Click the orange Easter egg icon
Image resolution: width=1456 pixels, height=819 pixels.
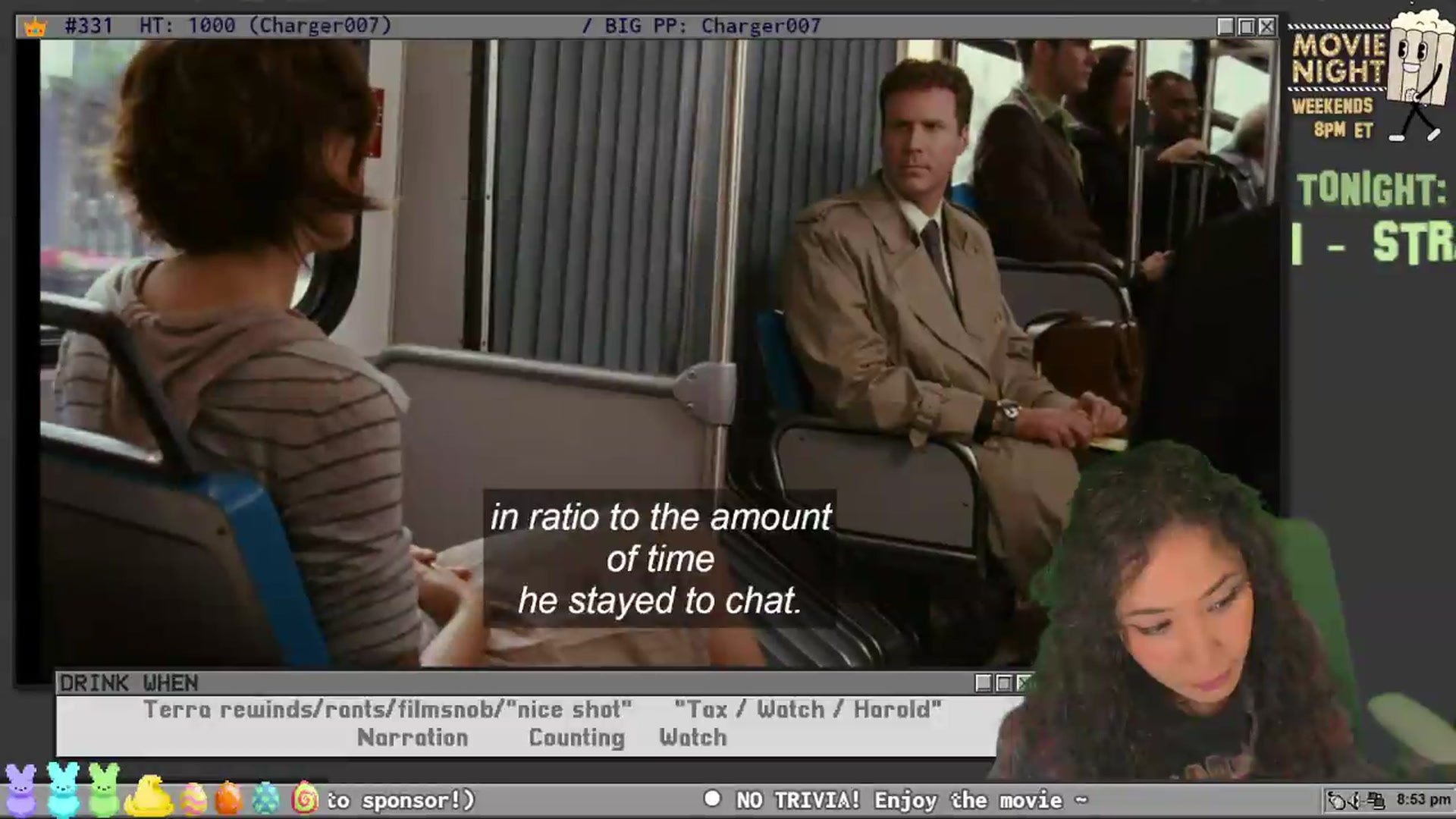(228, 799)
